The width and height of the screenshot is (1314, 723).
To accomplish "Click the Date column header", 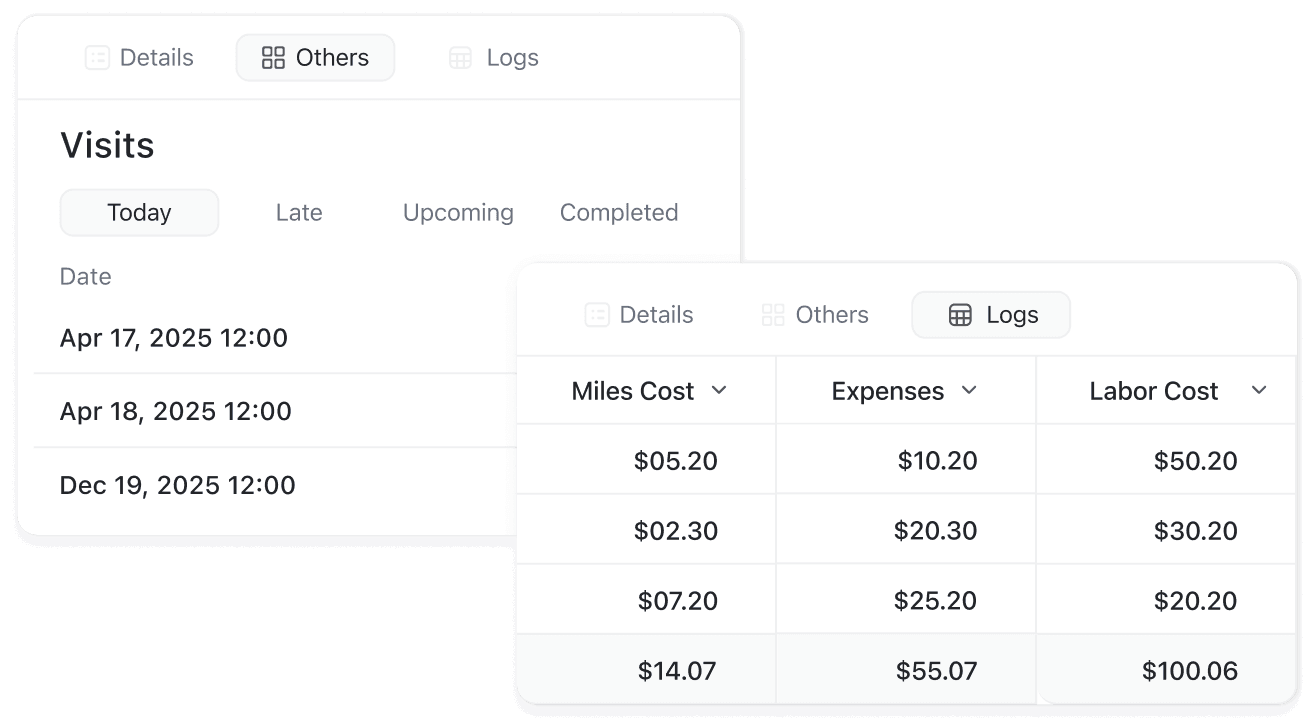I will click(86, 277).
